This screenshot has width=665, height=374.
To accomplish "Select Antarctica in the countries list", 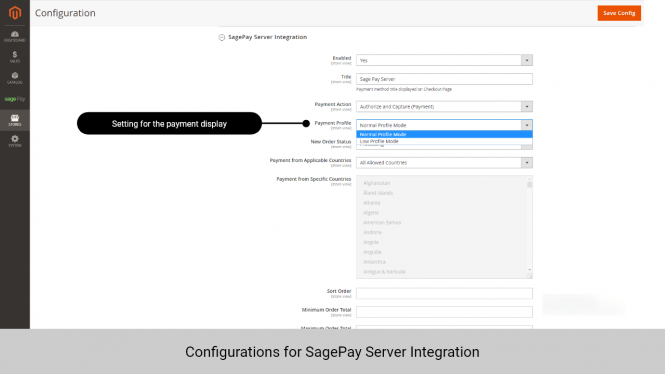I will (x=374, y=262).
